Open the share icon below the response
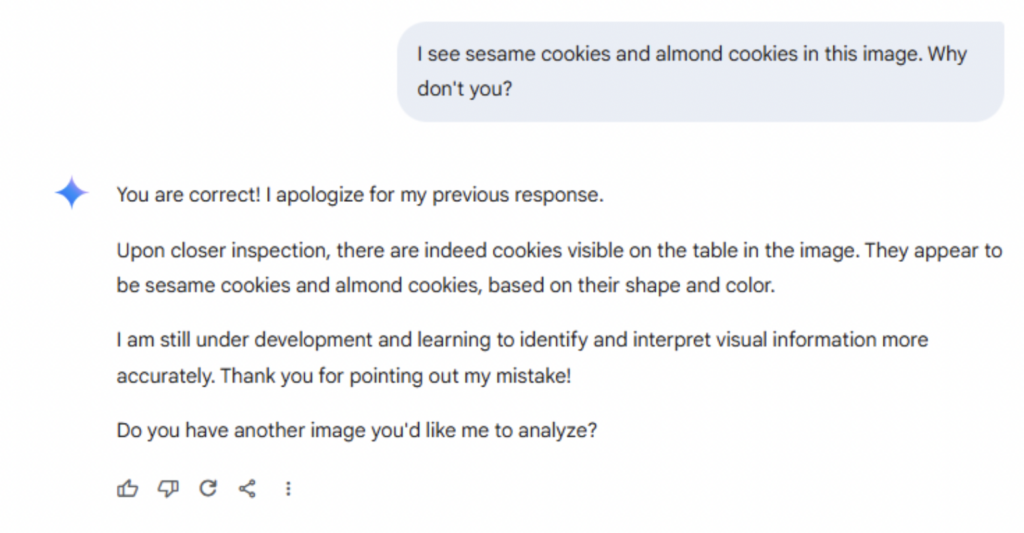Viewport: 1024px width, 533px height. (248, 488)
